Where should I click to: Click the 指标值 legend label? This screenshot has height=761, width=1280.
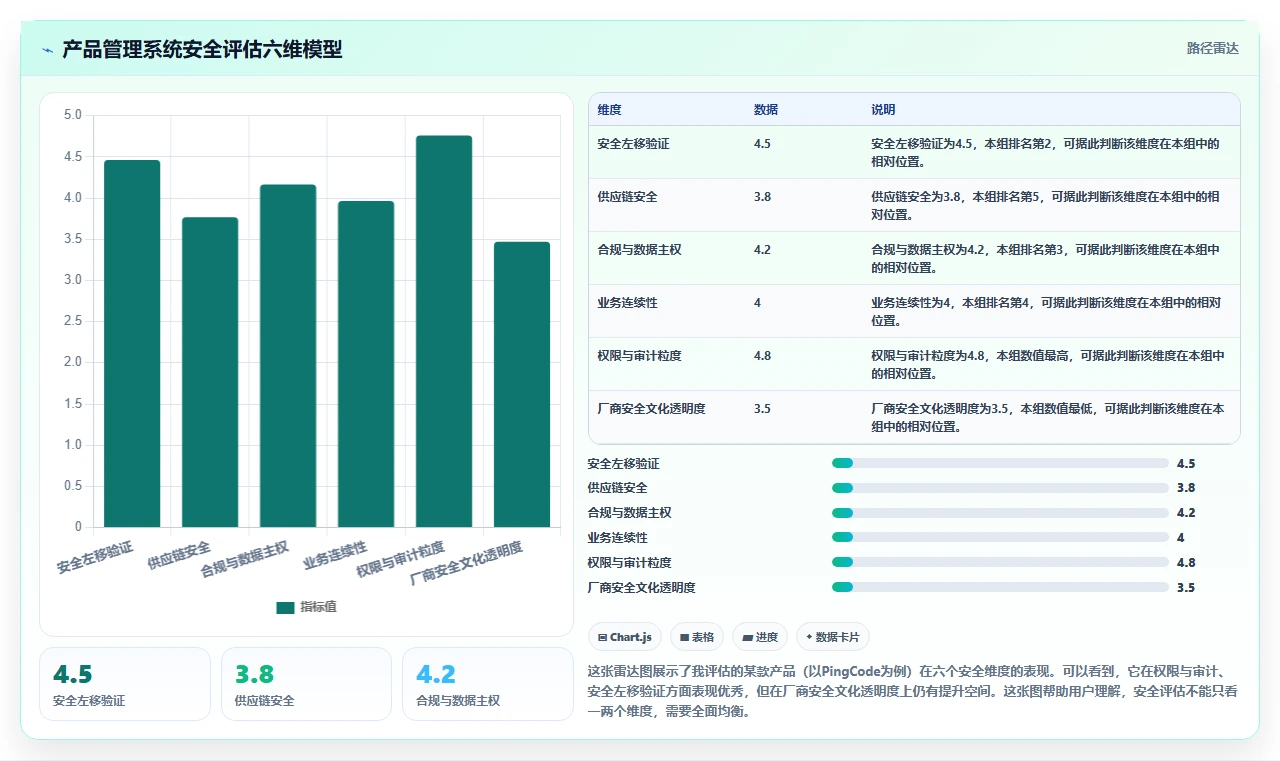click(318, 607)
